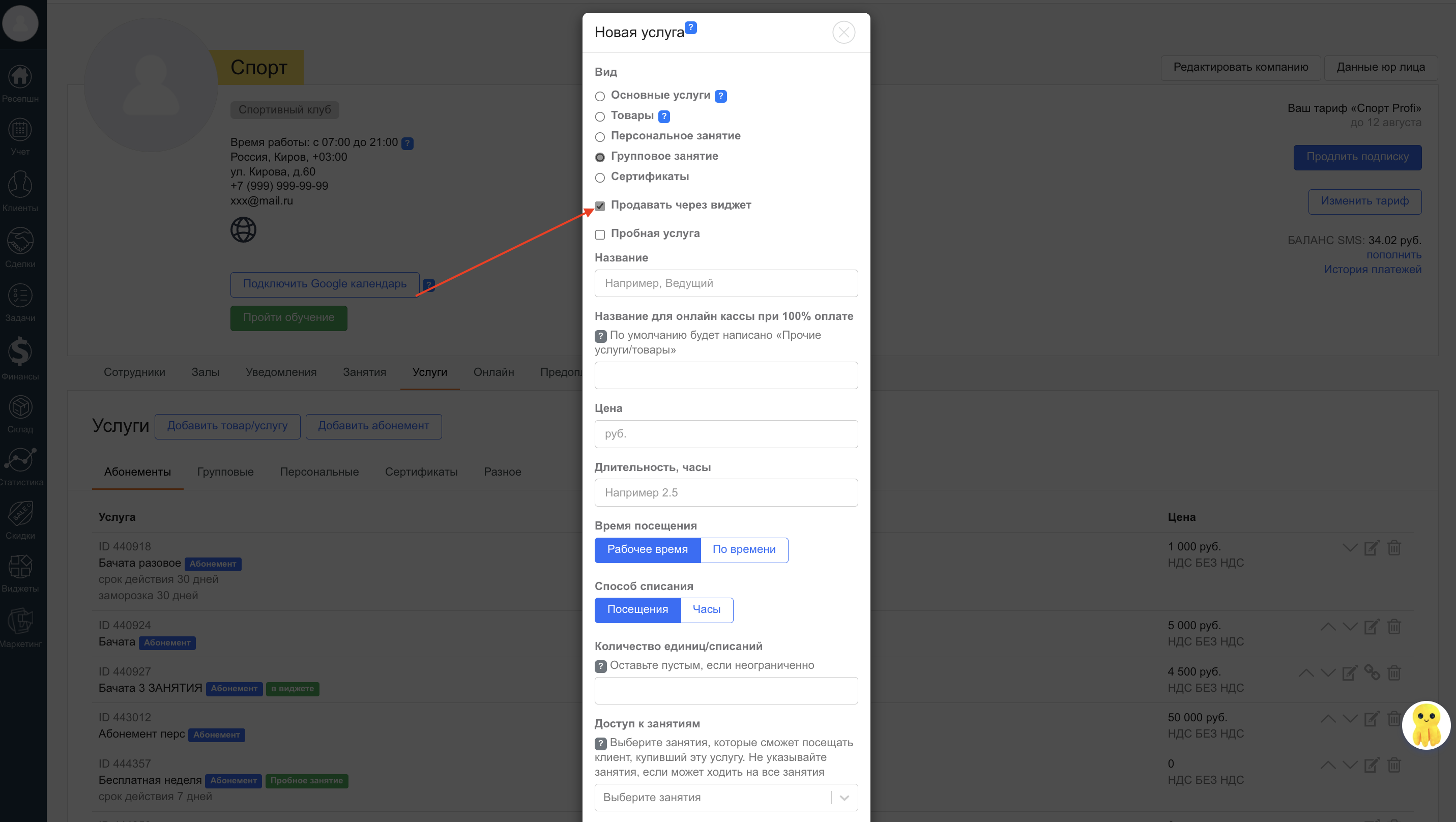Switch visit time to По времени

click(743, 549)
